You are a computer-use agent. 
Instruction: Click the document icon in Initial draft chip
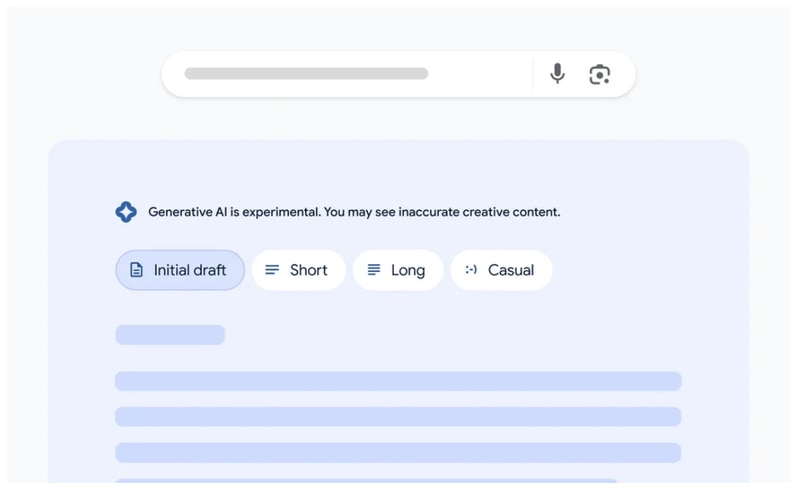(x=137, y=270)
